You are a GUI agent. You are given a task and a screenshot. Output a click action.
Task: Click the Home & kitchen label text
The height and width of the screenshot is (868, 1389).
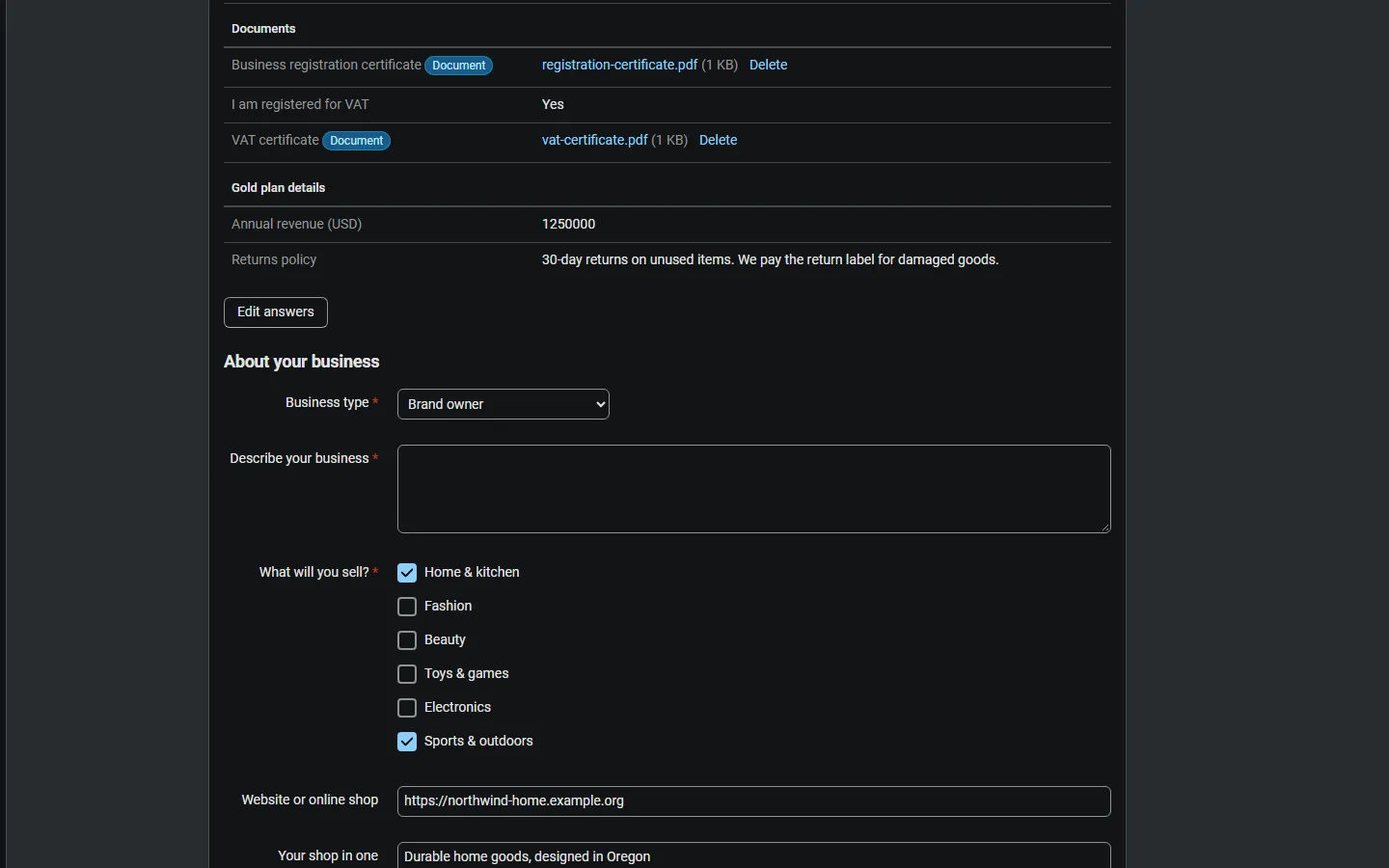click(x=472, y=573)
